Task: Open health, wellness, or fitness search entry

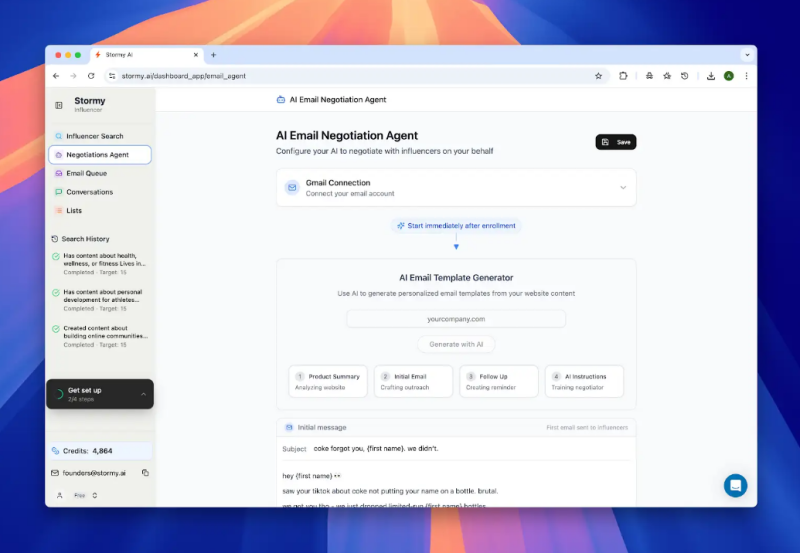Action: (x=100, y=264)
